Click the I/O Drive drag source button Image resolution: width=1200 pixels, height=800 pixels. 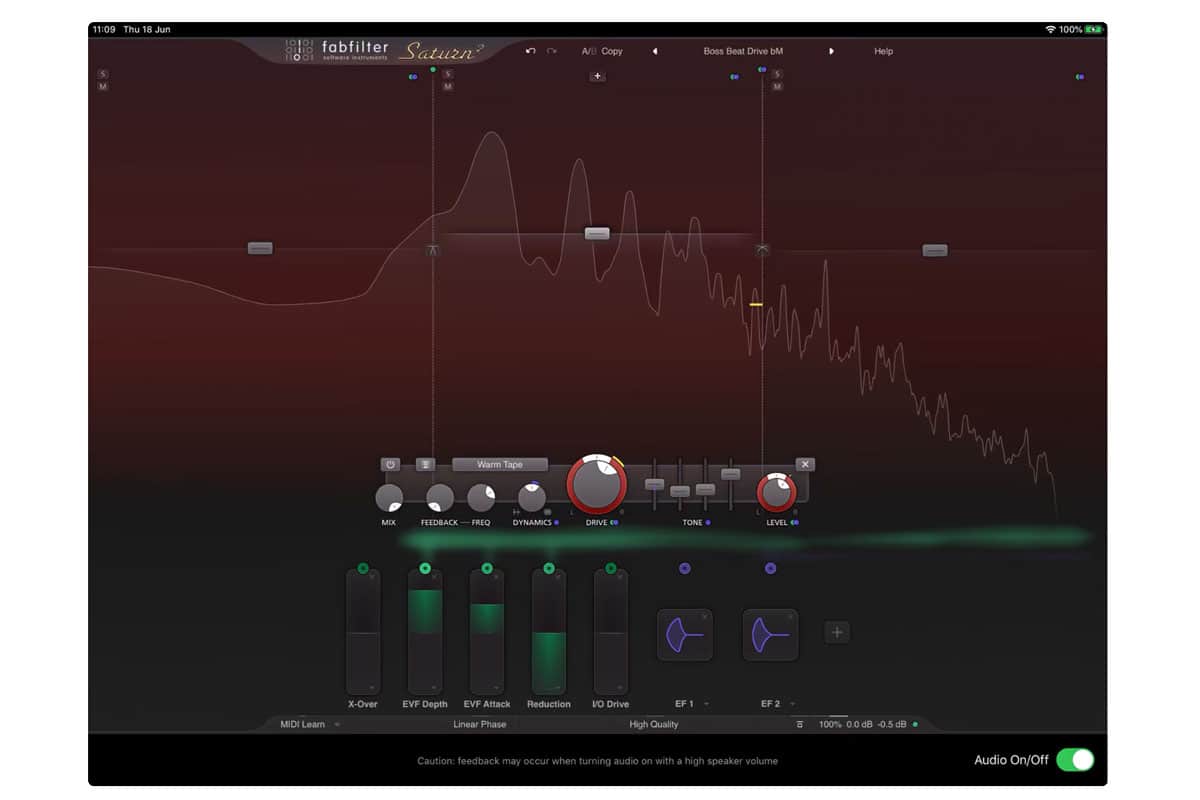611,568
